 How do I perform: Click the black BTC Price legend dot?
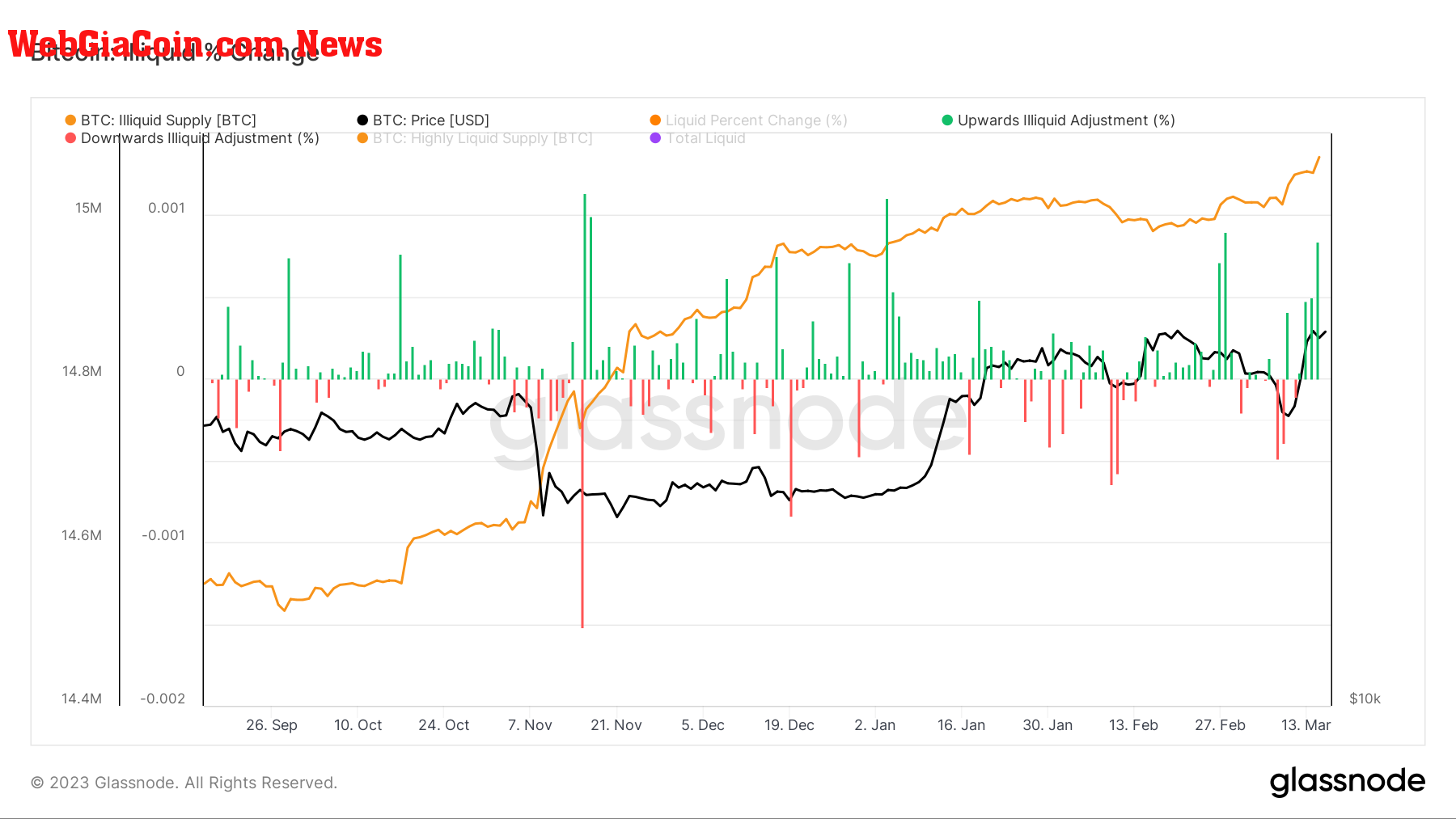[x=362, y=120]
